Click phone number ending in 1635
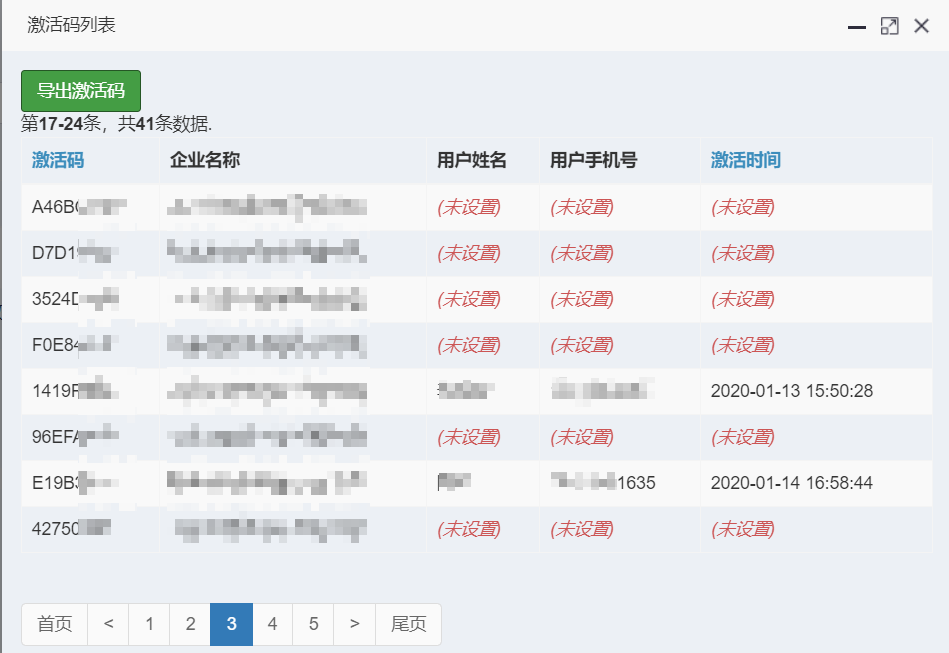 coord(603,483)
